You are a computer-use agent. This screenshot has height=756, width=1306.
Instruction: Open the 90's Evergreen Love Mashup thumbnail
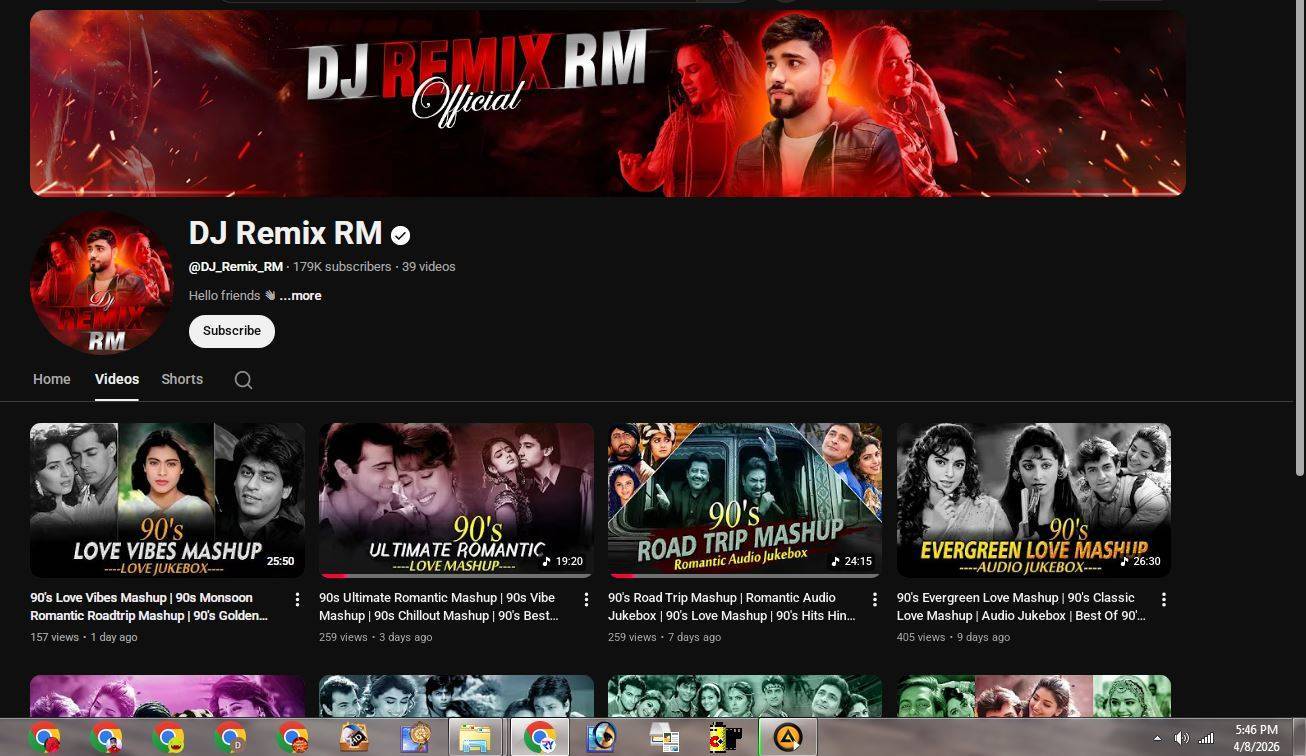(1034, 499)
